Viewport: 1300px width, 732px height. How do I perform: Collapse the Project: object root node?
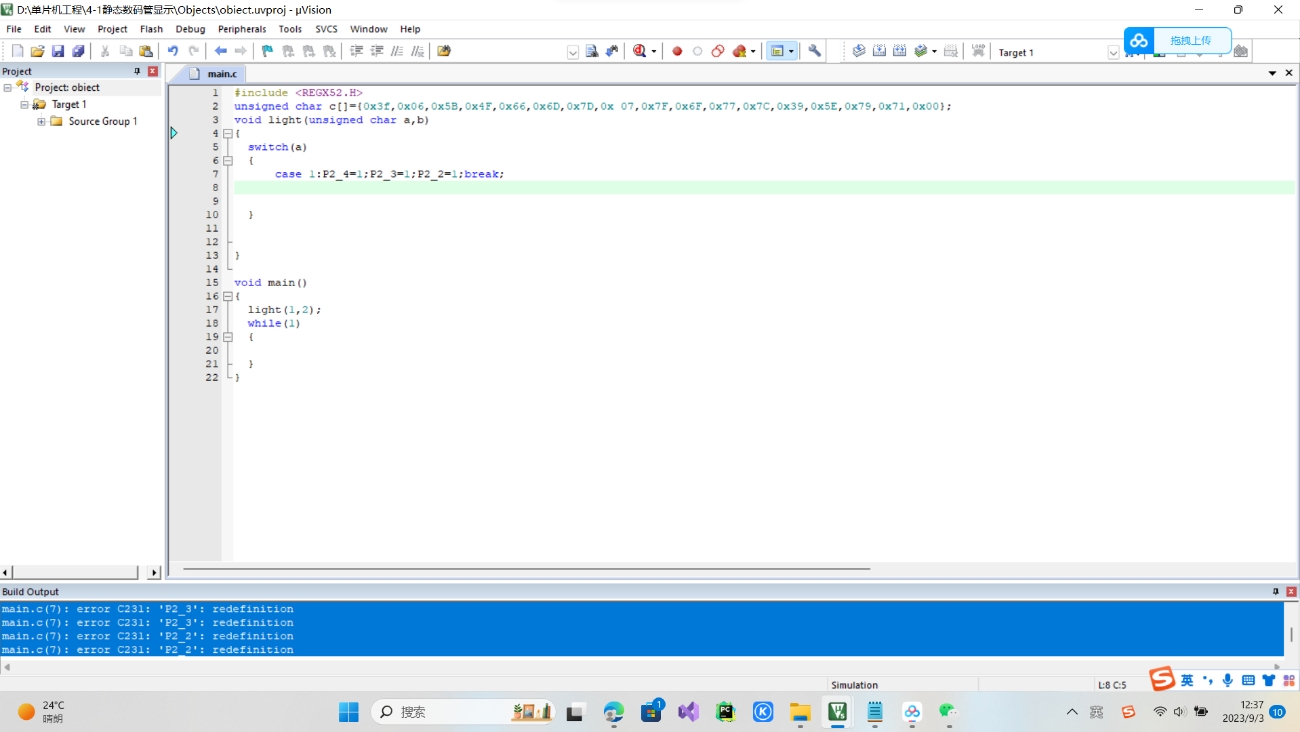(7, 87)
